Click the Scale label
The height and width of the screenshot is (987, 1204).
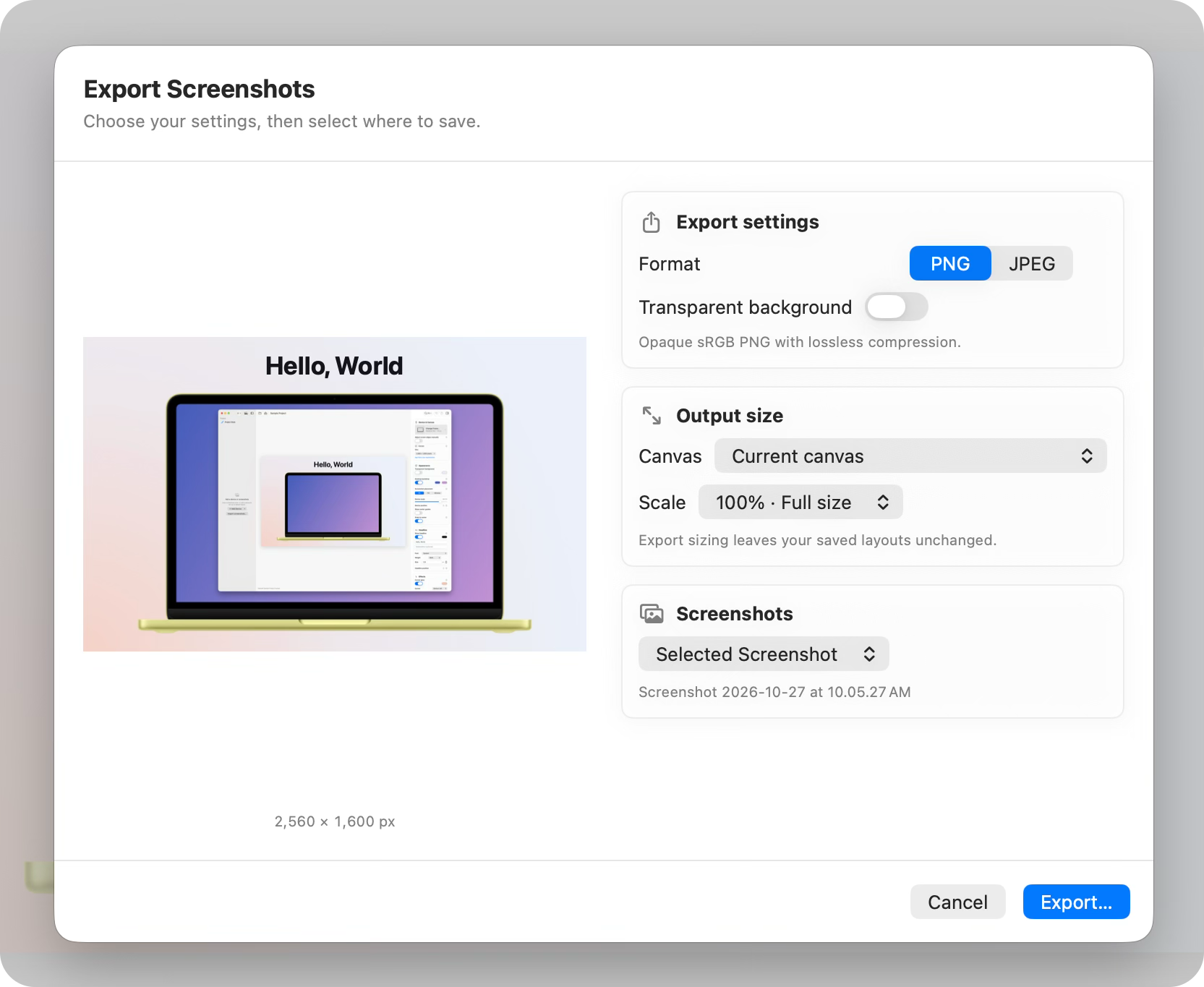[x=662, y=503]
